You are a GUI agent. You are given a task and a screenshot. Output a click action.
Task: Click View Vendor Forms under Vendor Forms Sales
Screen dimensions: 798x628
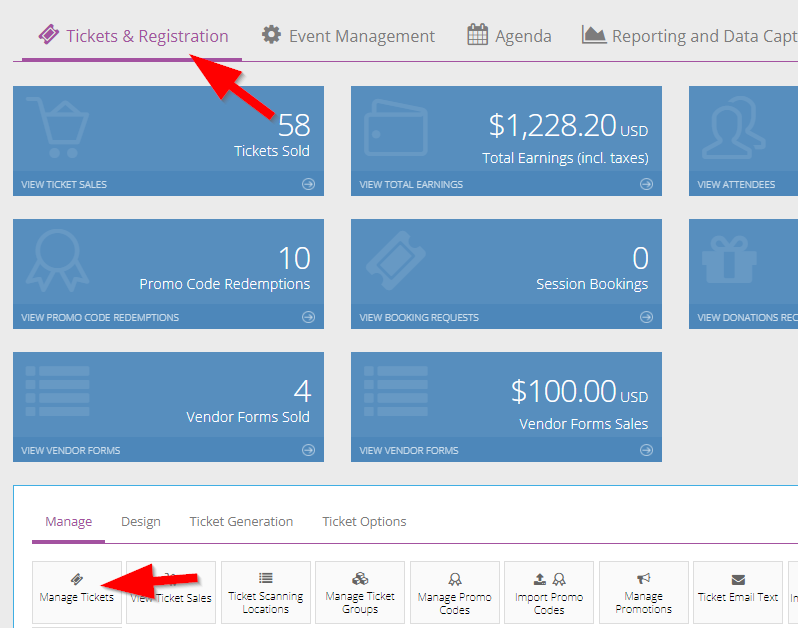pos(409,450)
